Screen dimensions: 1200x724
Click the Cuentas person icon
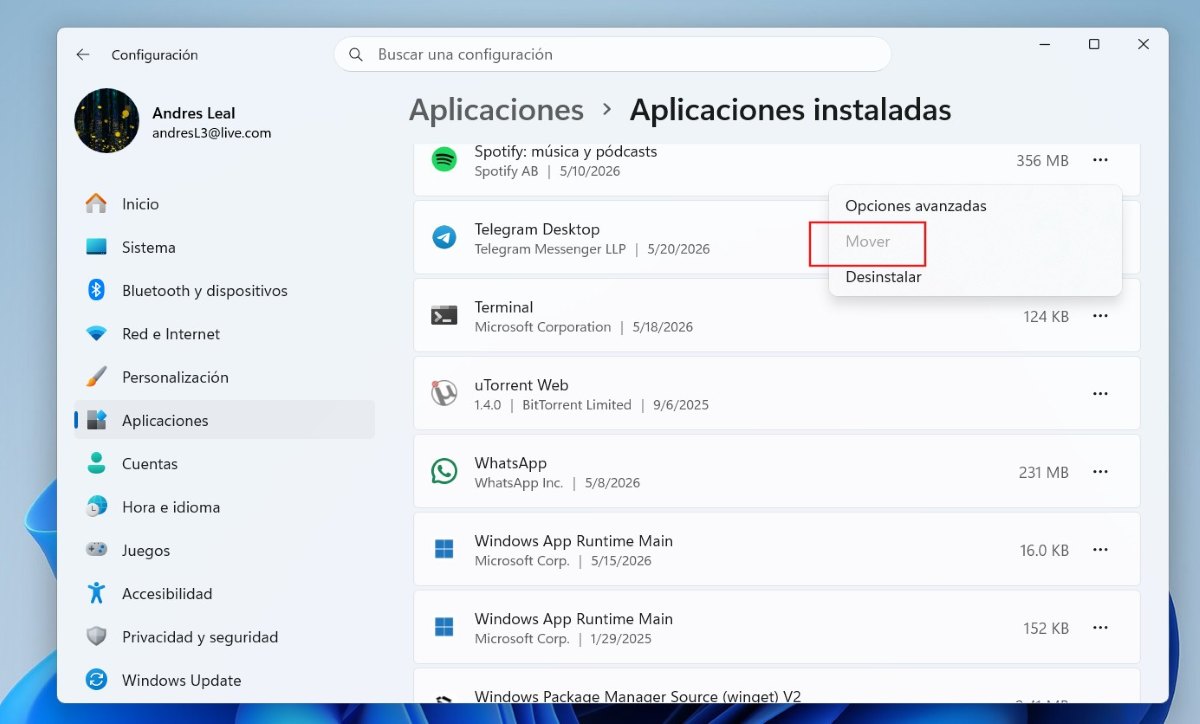pyautogui.click(x=96, y=463)
